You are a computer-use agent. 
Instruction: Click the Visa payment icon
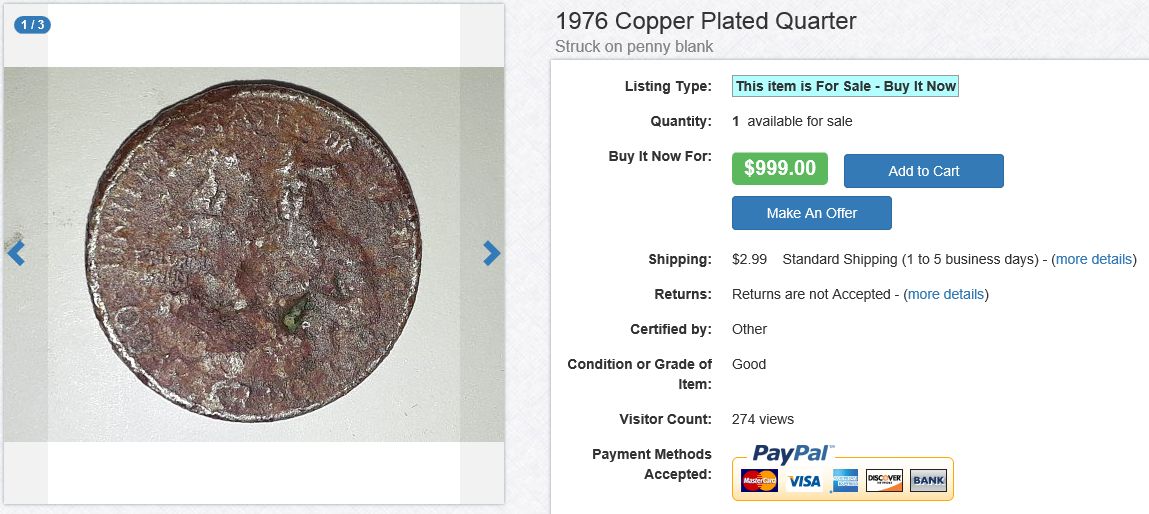(803, 481)
